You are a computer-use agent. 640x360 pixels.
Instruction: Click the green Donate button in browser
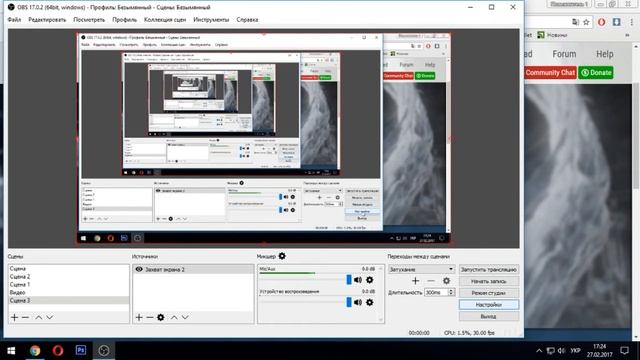596,73
